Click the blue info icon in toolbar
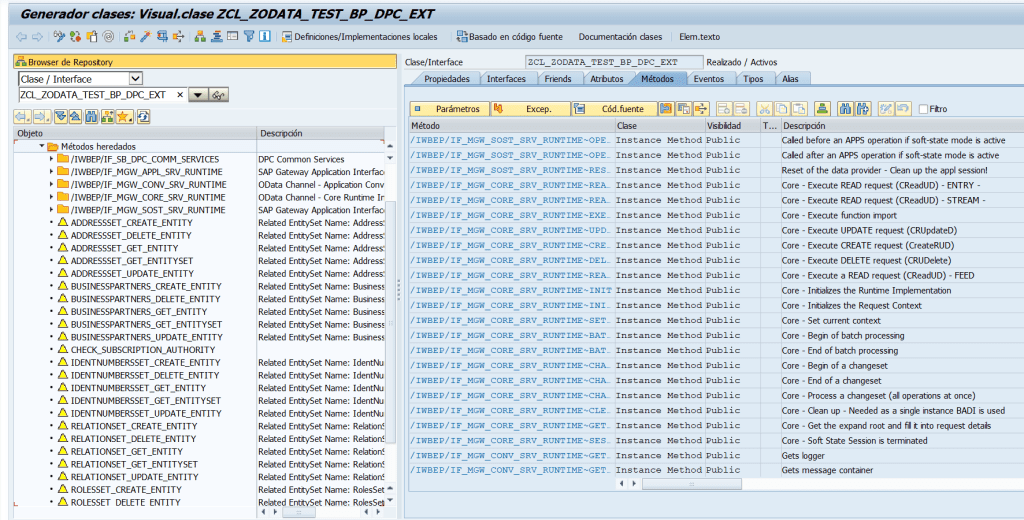Viewport: 1024px width, 520px height. 265,37
